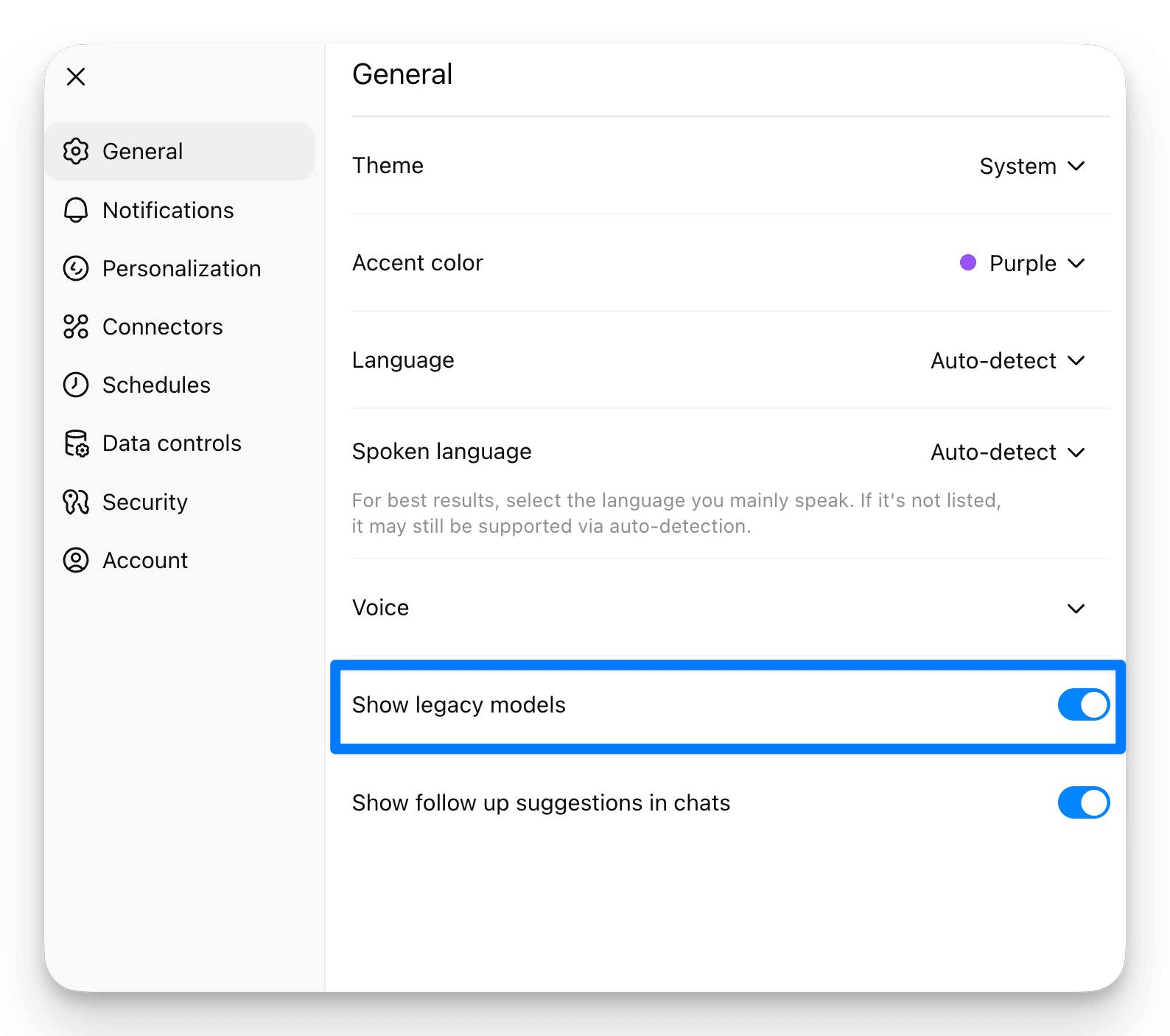
Task: Click the Notifications bell icon
Action: pyautogui.click(x=76, y=210)
